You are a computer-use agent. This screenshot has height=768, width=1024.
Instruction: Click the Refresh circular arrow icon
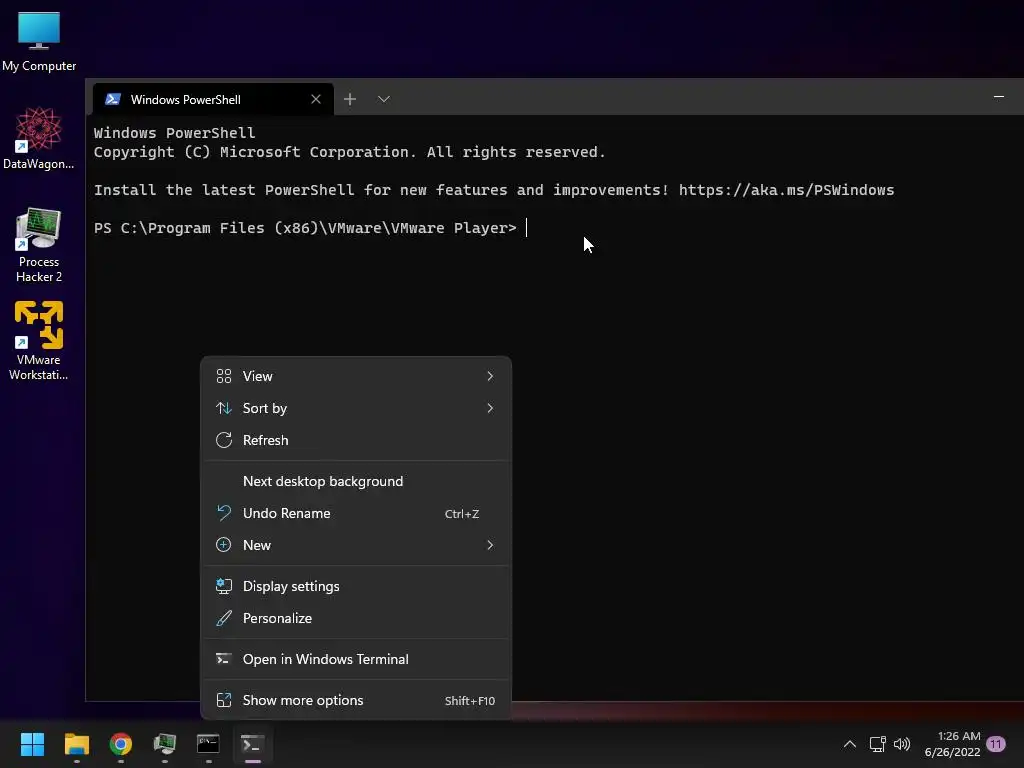click(224, 440)
